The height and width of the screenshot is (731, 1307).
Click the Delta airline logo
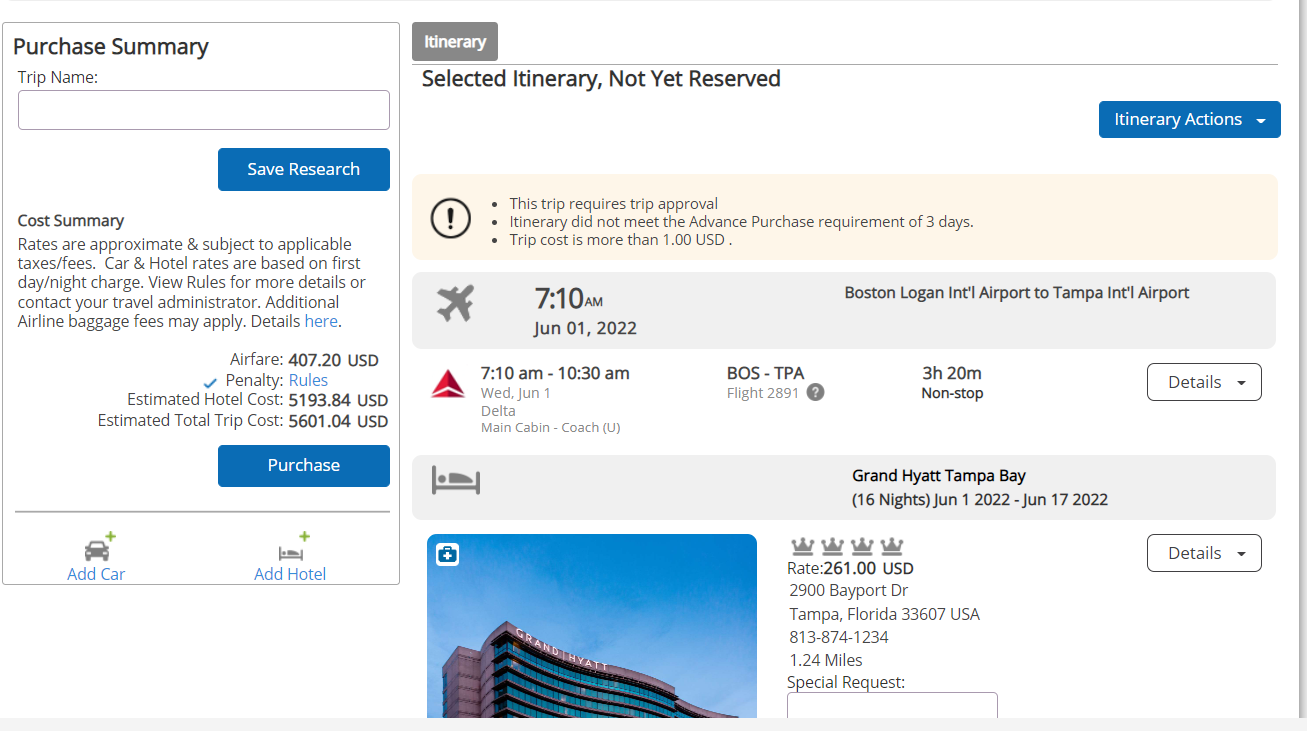(x=447, y=383)
